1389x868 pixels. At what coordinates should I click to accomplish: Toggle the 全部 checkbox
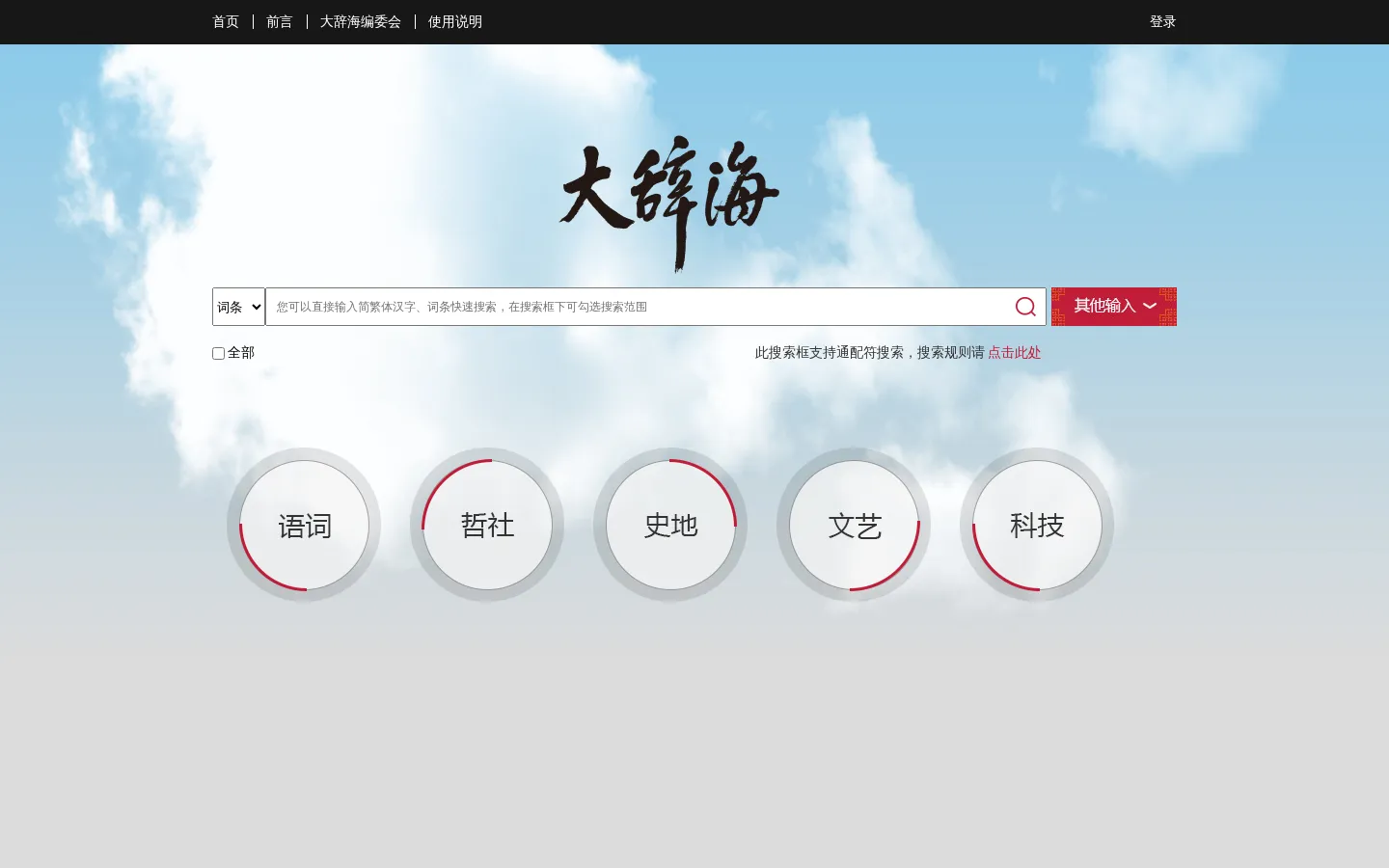(x=218, y=353)
